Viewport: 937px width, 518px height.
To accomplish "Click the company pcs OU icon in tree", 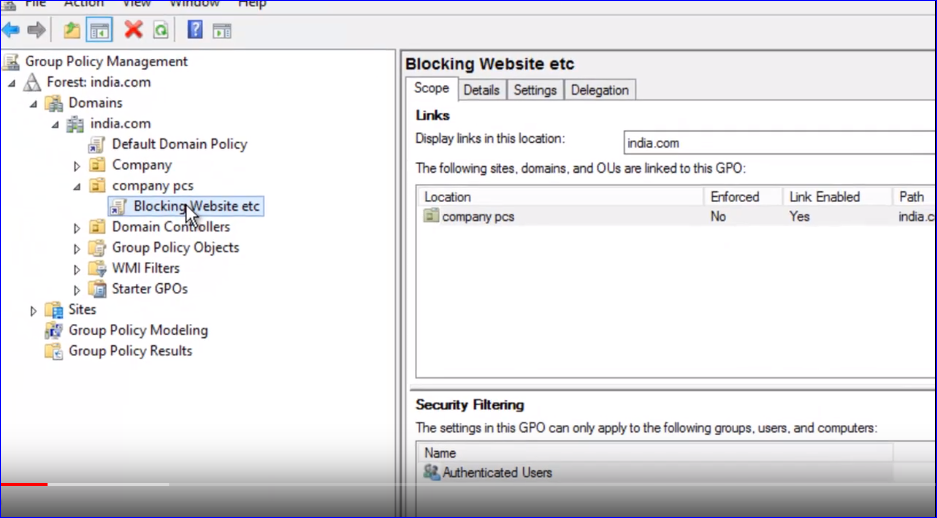I will point(97,186).
